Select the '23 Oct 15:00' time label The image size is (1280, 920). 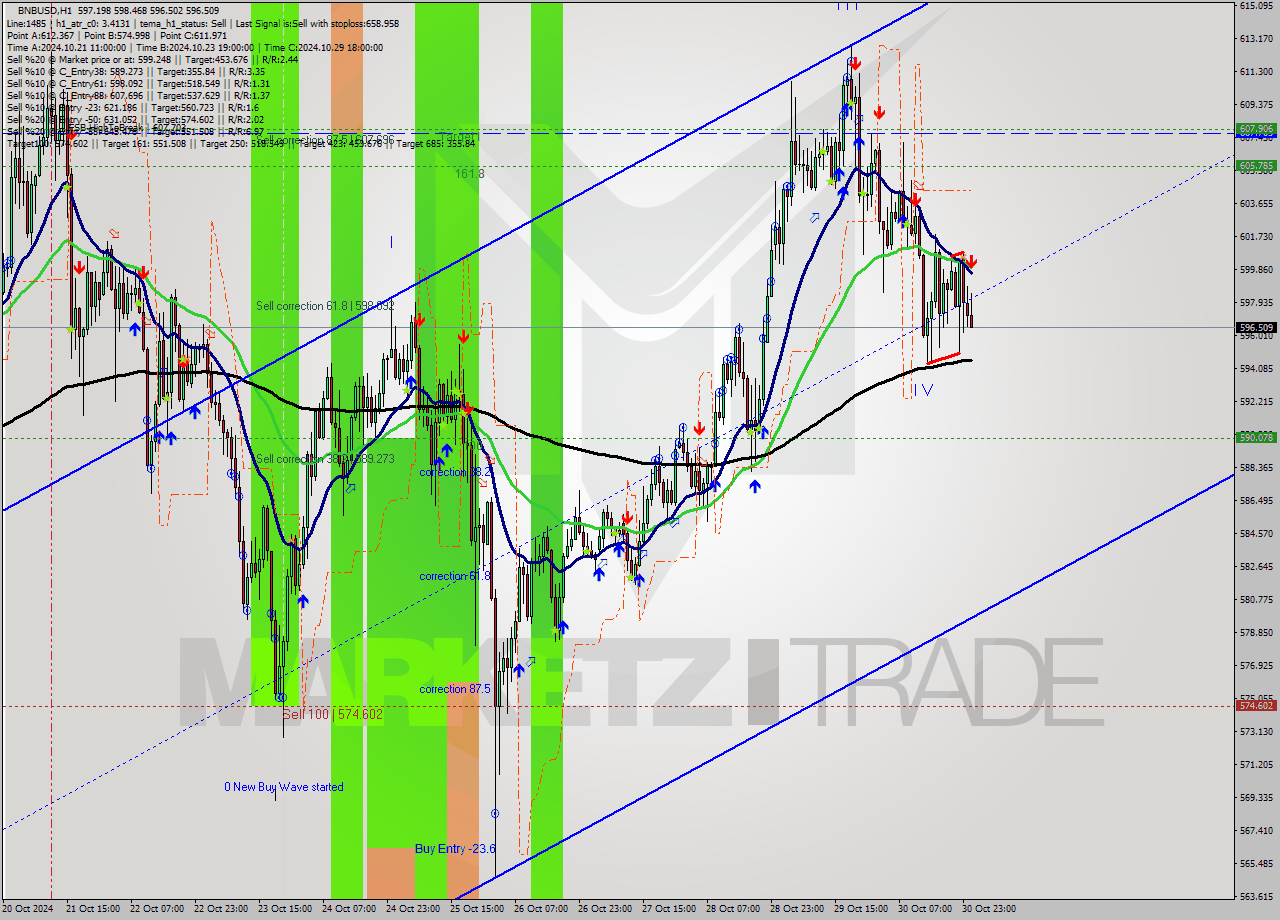(x=283, y=909)
